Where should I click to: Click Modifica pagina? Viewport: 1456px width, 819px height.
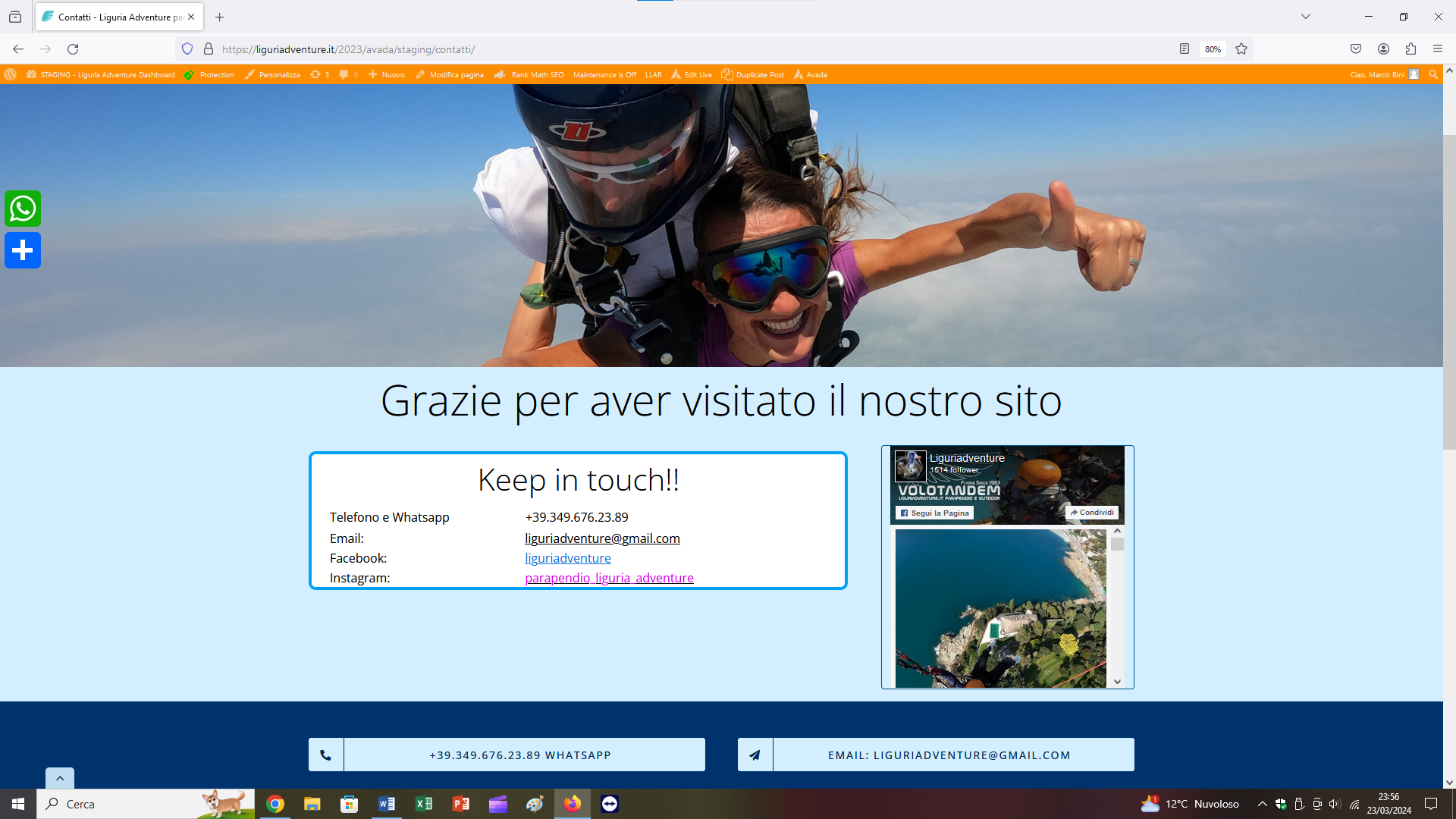click(x=450, y=74)
